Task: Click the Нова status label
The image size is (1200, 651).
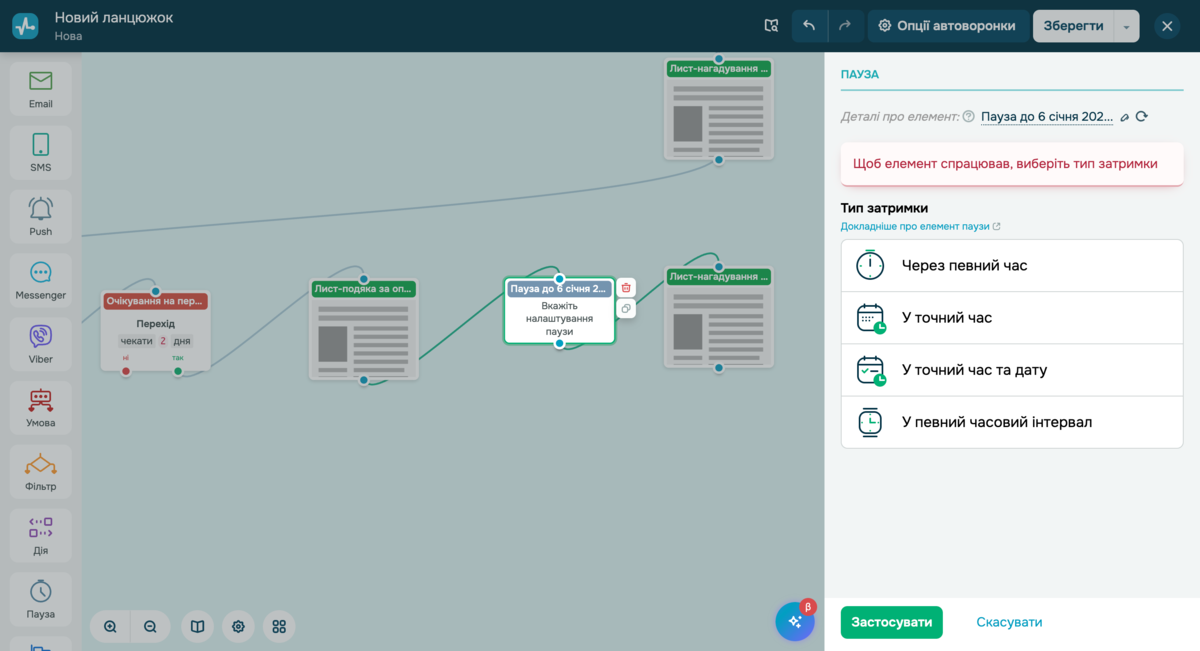Action: [69, 37]
